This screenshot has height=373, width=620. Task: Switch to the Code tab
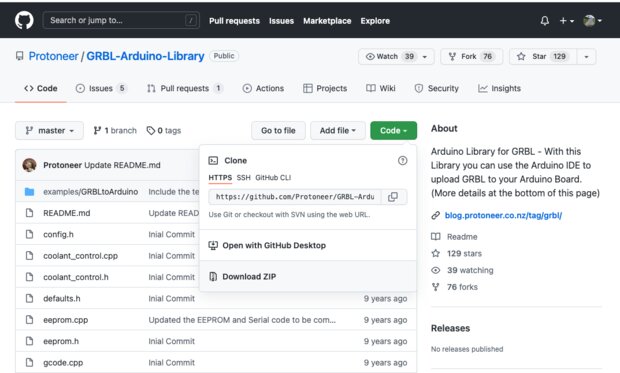41,88
